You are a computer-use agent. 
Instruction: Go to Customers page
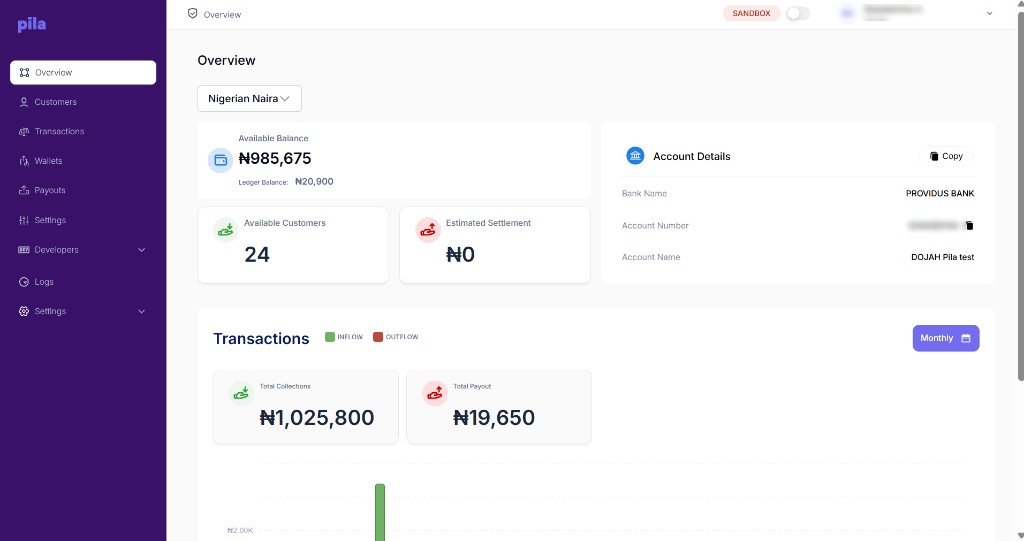[56, 102]
